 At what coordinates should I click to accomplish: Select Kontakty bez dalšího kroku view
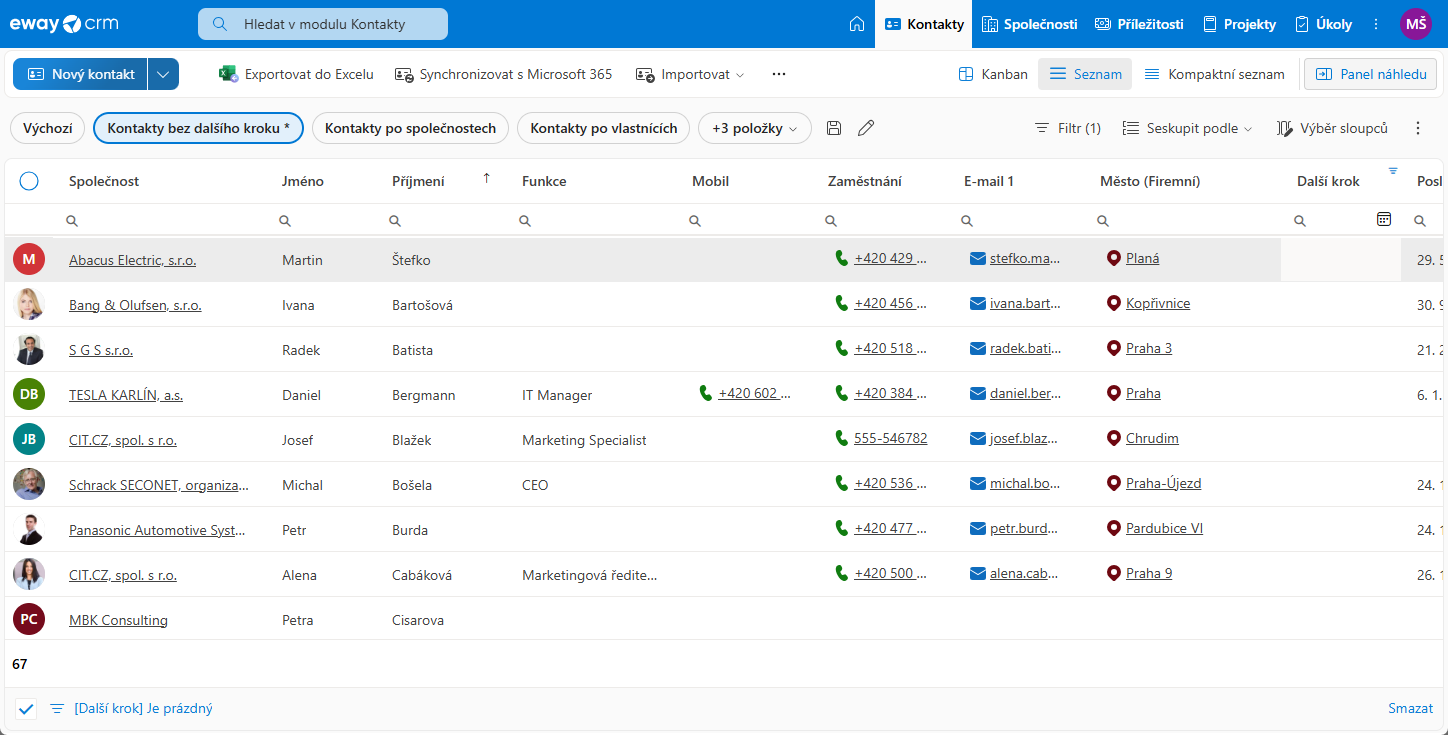pos(198,128)
